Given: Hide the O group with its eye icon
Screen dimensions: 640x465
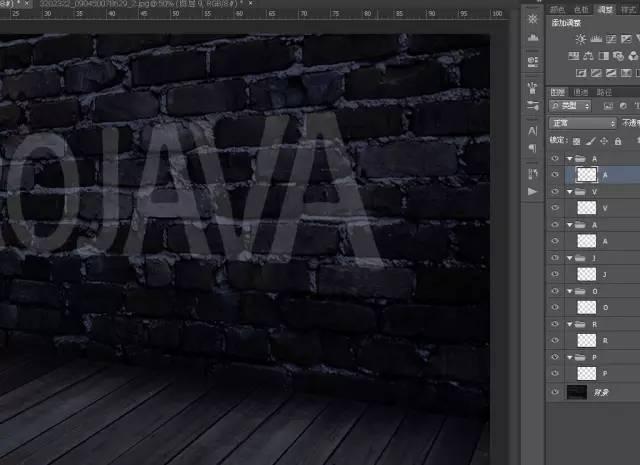Looking at the screenshot, I should point(555,291).
